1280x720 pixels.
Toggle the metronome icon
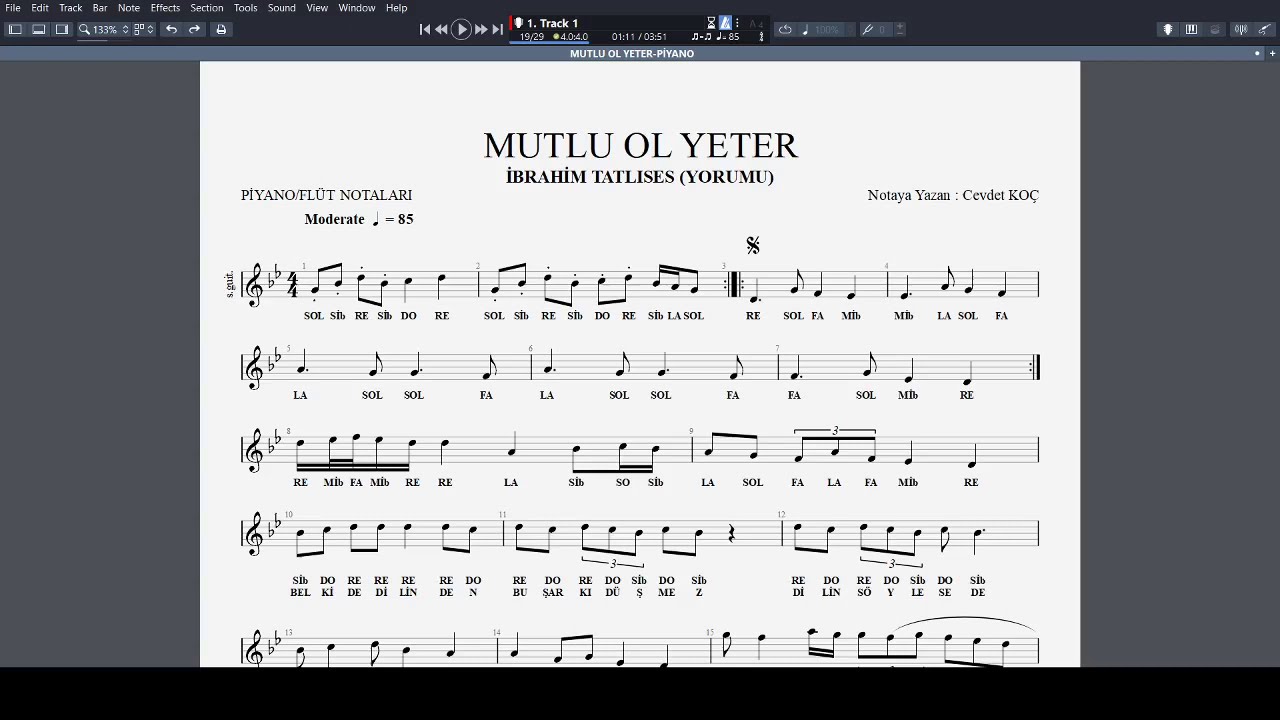click(726, 23)
